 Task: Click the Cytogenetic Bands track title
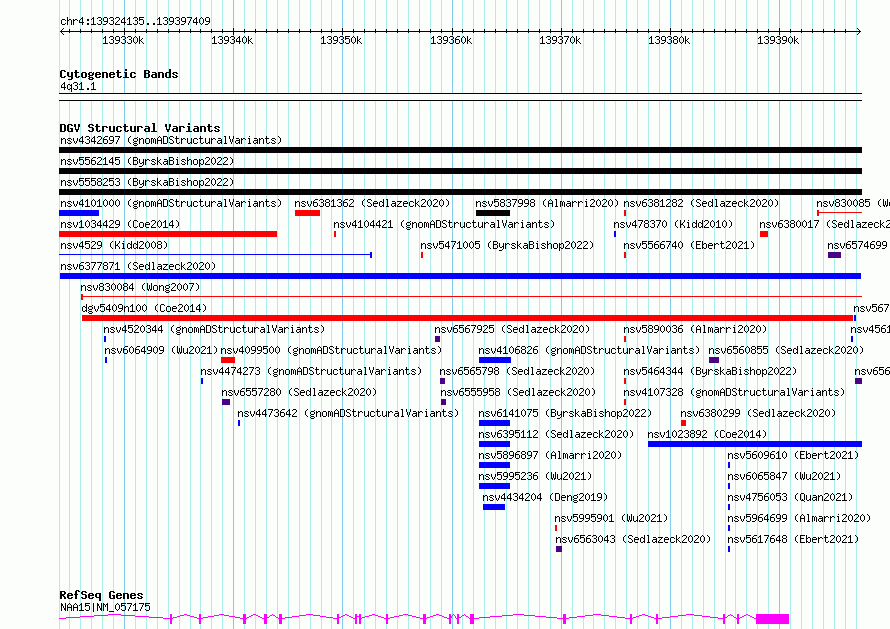tap(119, 74)
